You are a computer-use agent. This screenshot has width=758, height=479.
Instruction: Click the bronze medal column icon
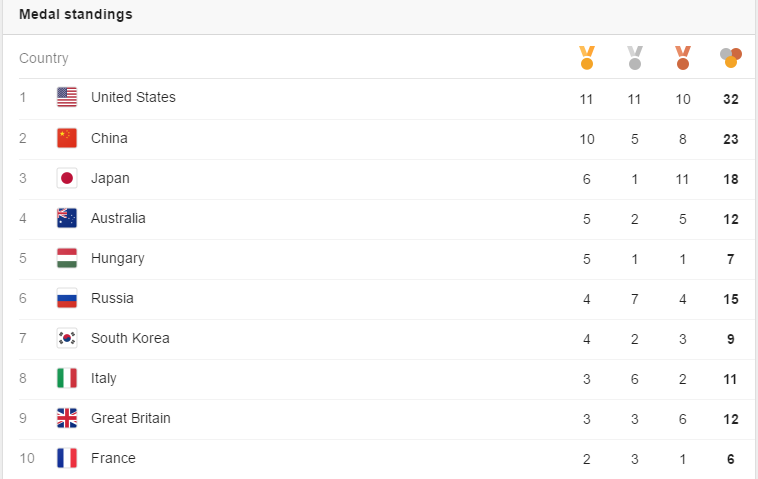[683, 58]
